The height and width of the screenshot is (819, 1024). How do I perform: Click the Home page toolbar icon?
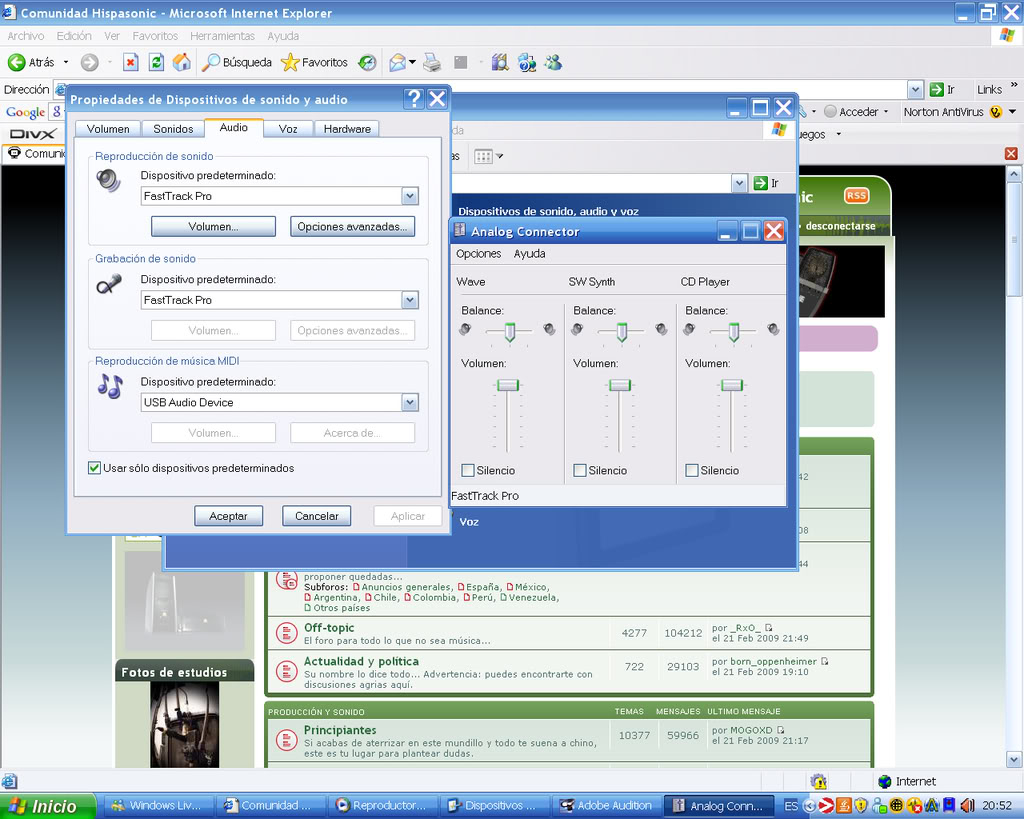(x=181, y=62)
